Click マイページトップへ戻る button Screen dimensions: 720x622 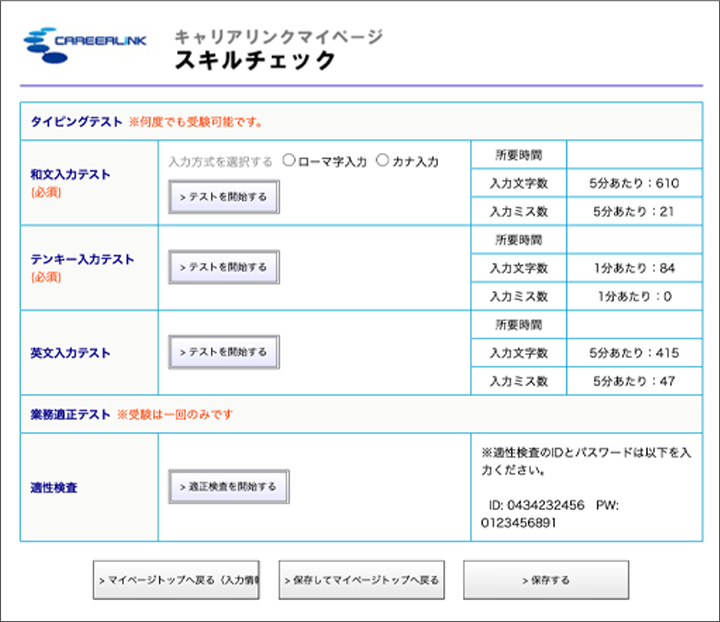click(x=176, y=580)
